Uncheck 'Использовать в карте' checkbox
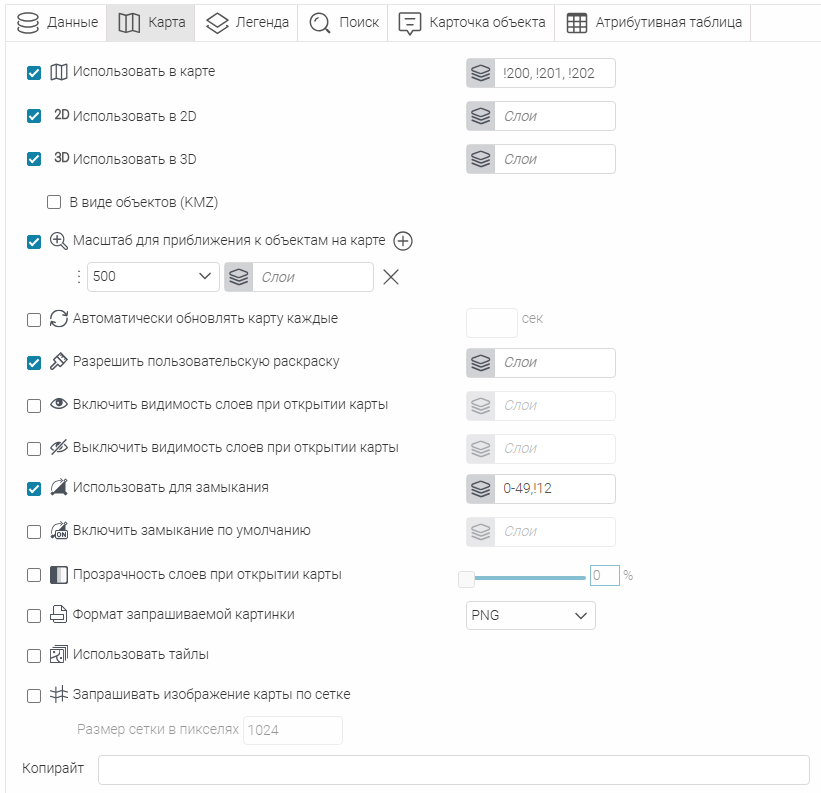The height and width of the screenshot is (793, 821). (34, 73)
